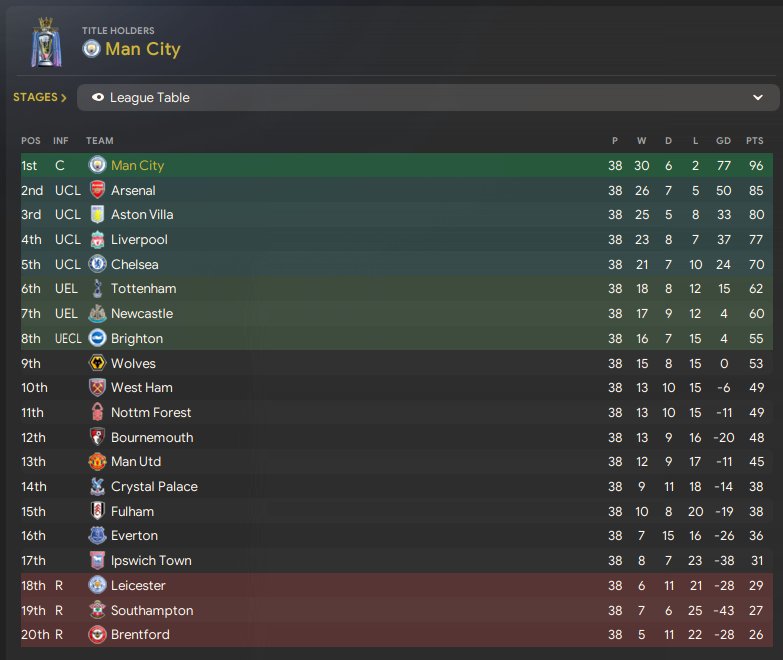Screen dimensions: 783x660
Task: Open the League Table dropdown
Action: [x=427, y=98]
